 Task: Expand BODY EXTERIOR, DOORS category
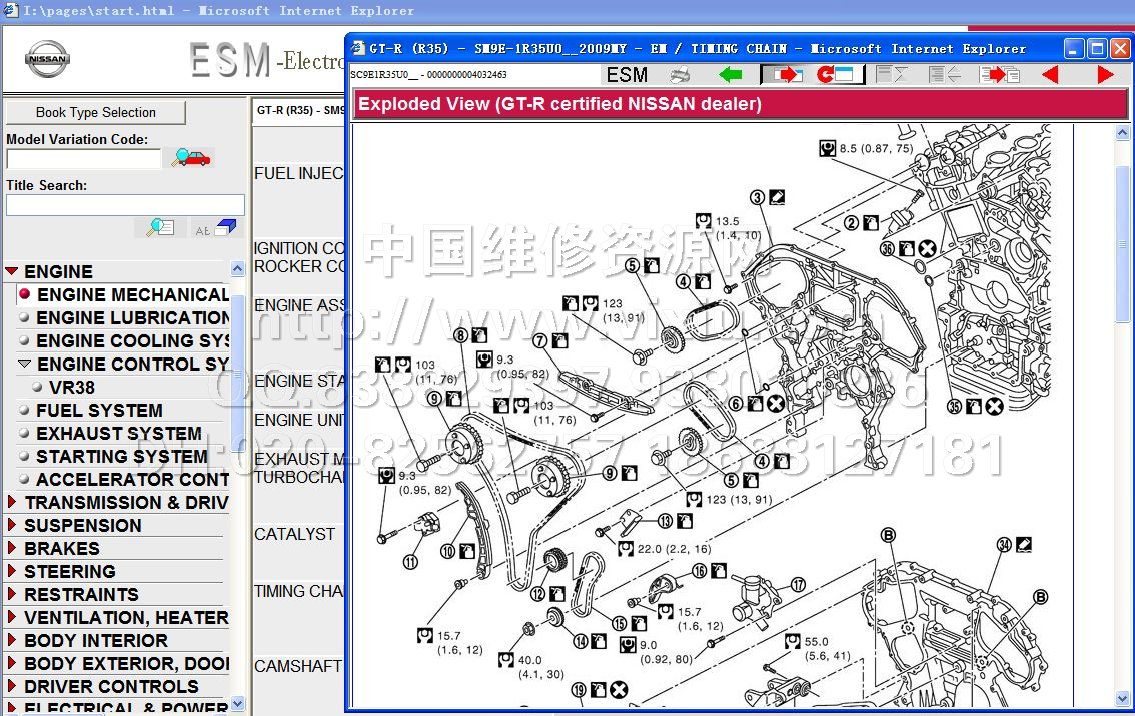[12, 663]
